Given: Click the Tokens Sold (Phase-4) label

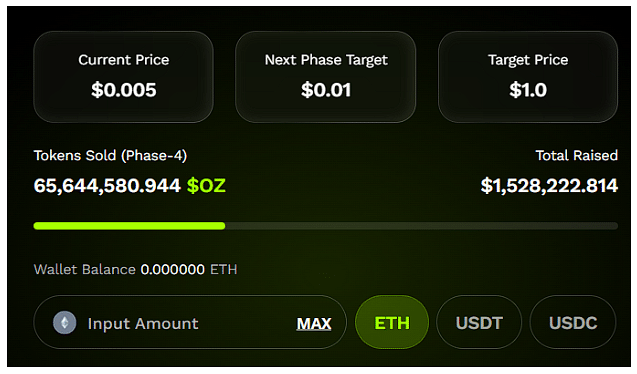Looking at the screenshot, I should coord(110,156).
